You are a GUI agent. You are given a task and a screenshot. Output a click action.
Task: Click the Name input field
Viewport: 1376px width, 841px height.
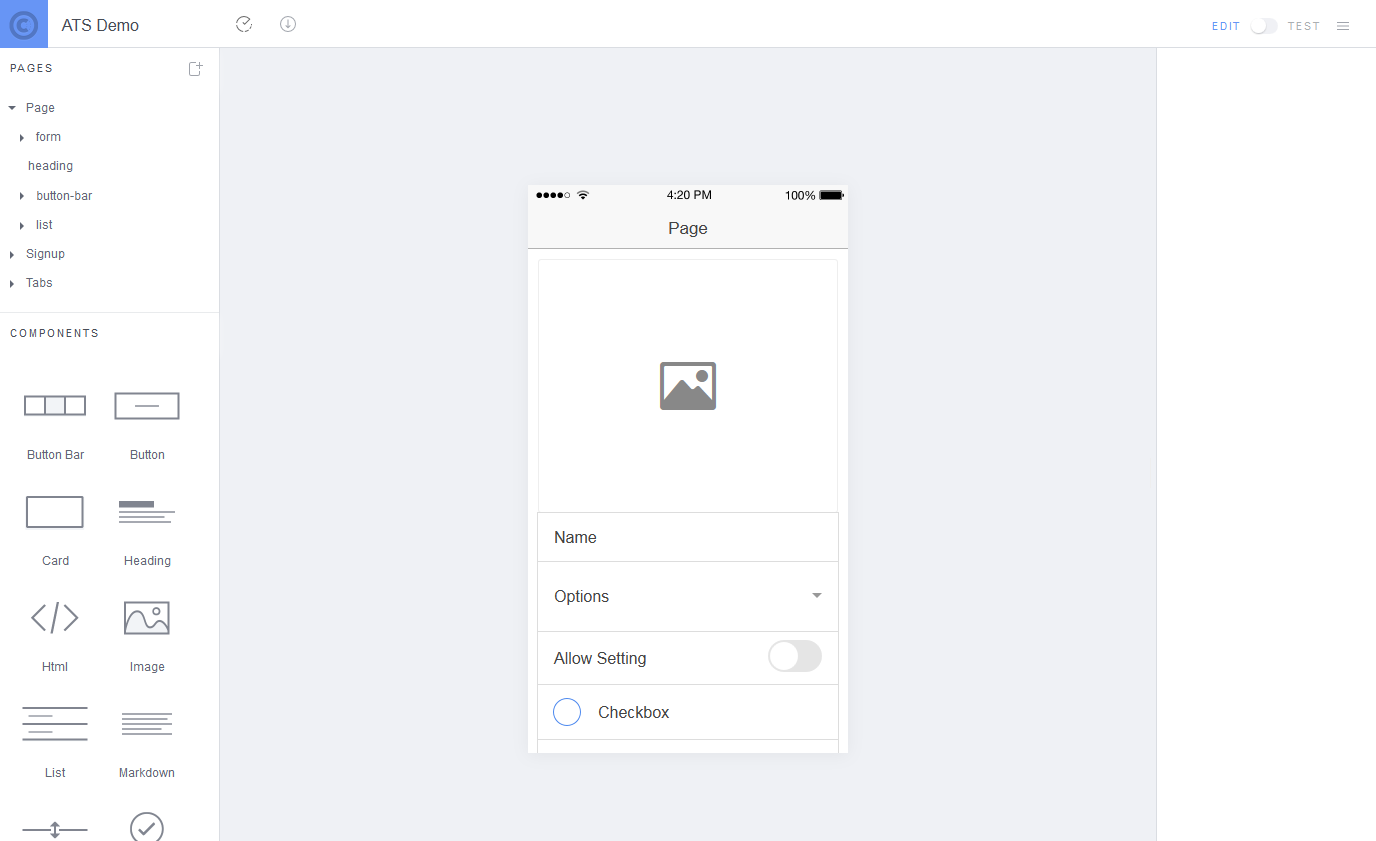click(x=688, y=537)
